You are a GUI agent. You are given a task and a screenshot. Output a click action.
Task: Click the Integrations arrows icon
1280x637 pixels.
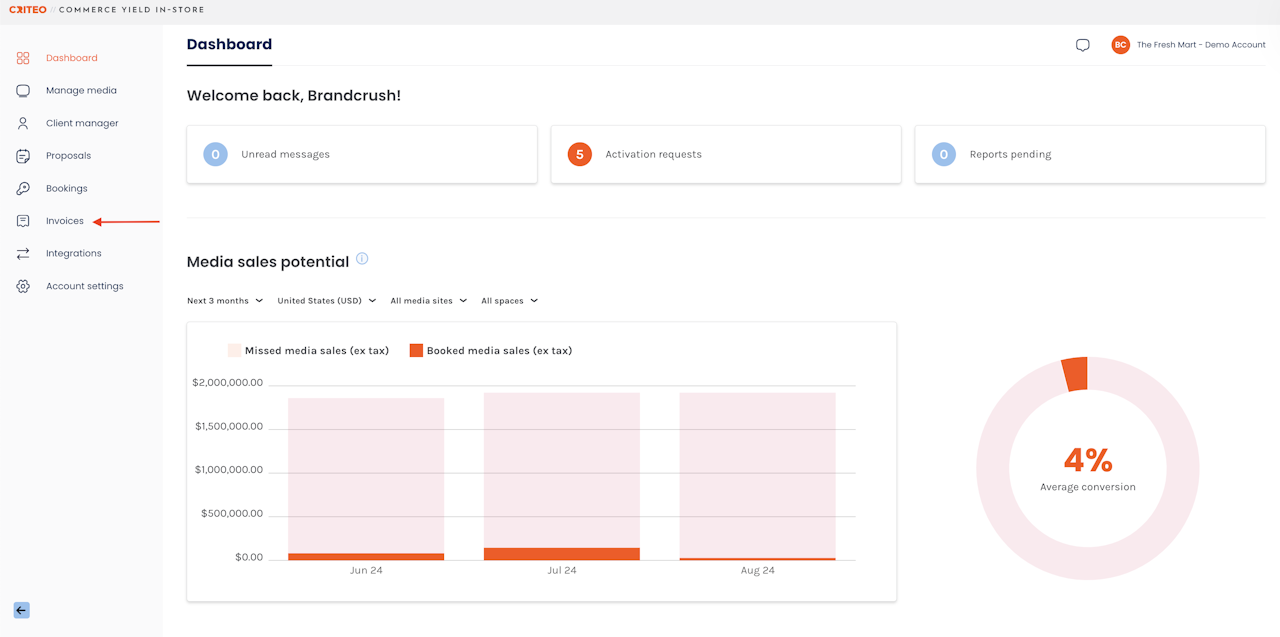[23, 254]
